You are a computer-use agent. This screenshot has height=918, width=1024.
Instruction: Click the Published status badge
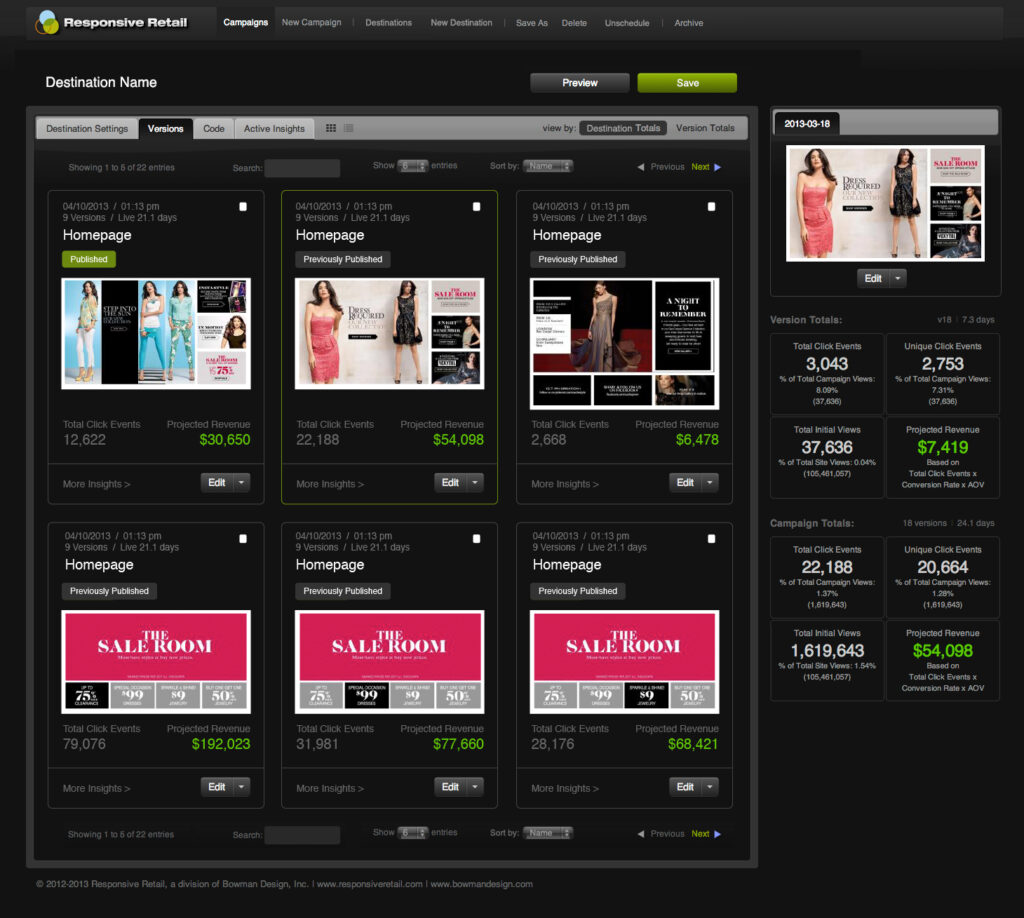pyautogui.click(x=89, y=259)
